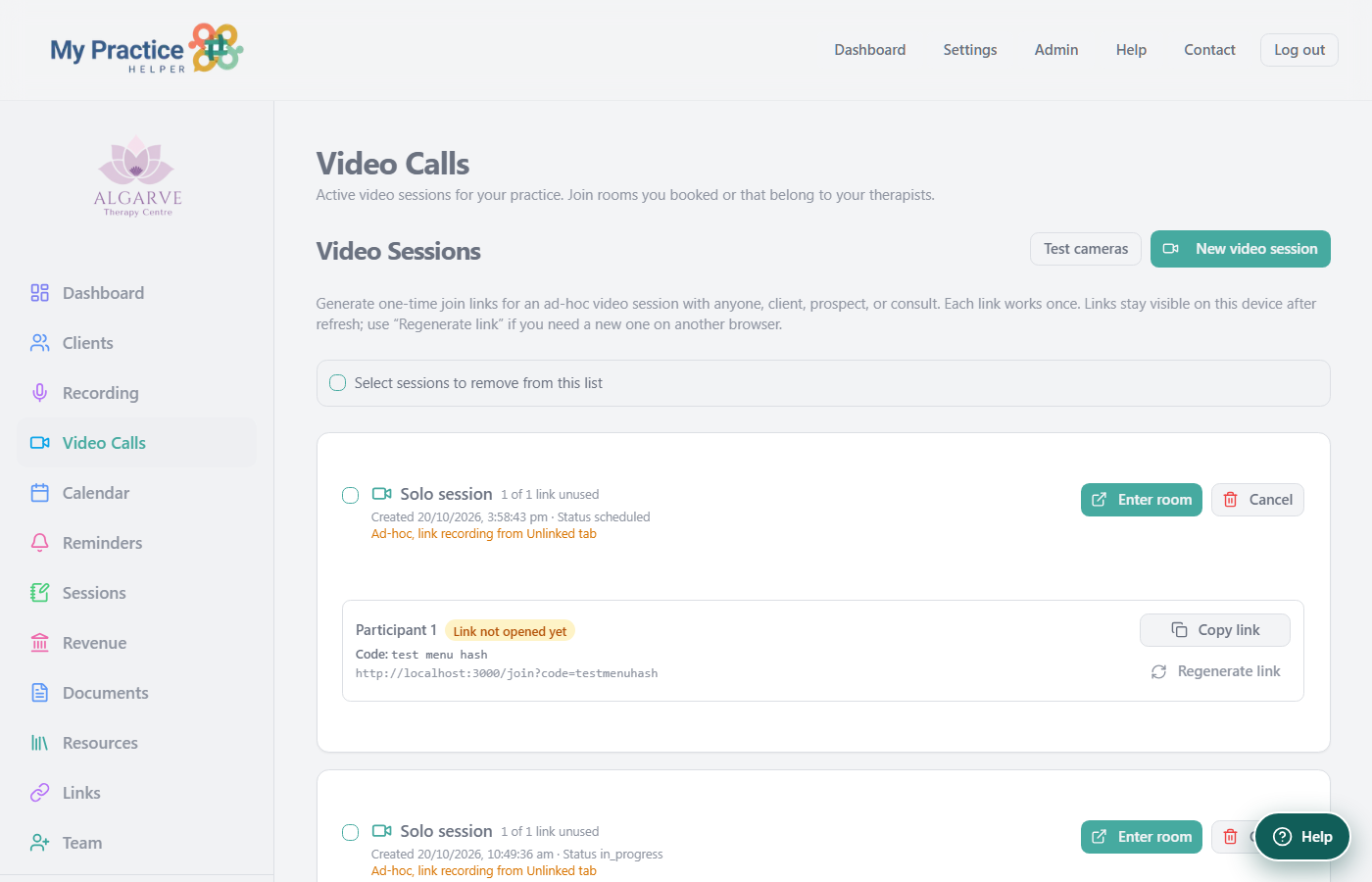Open Documents in the sidebar

pyautogui.click(x=137, y=693)
